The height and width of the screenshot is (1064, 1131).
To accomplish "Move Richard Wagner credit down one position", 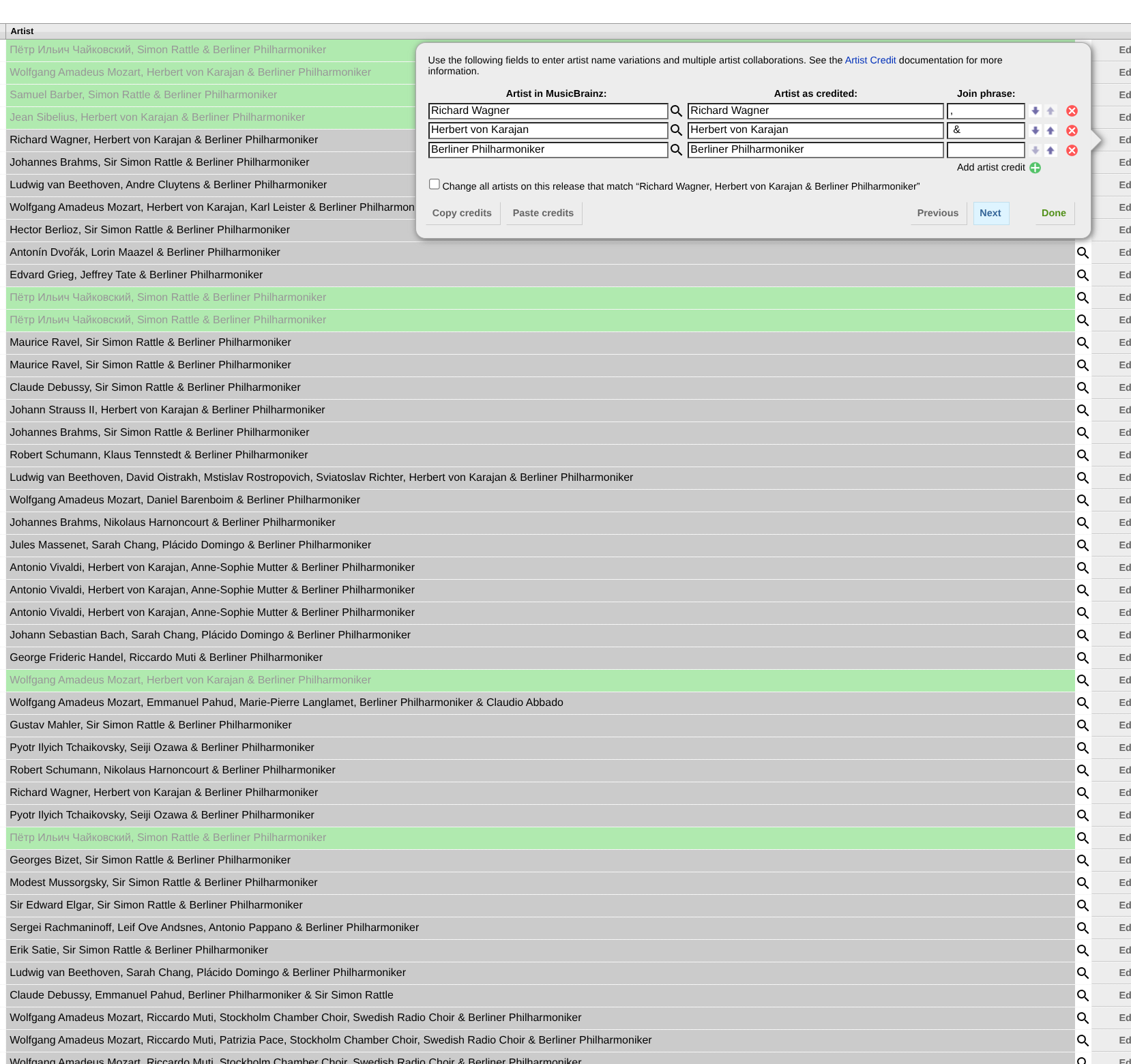I will coord(1035,111).
